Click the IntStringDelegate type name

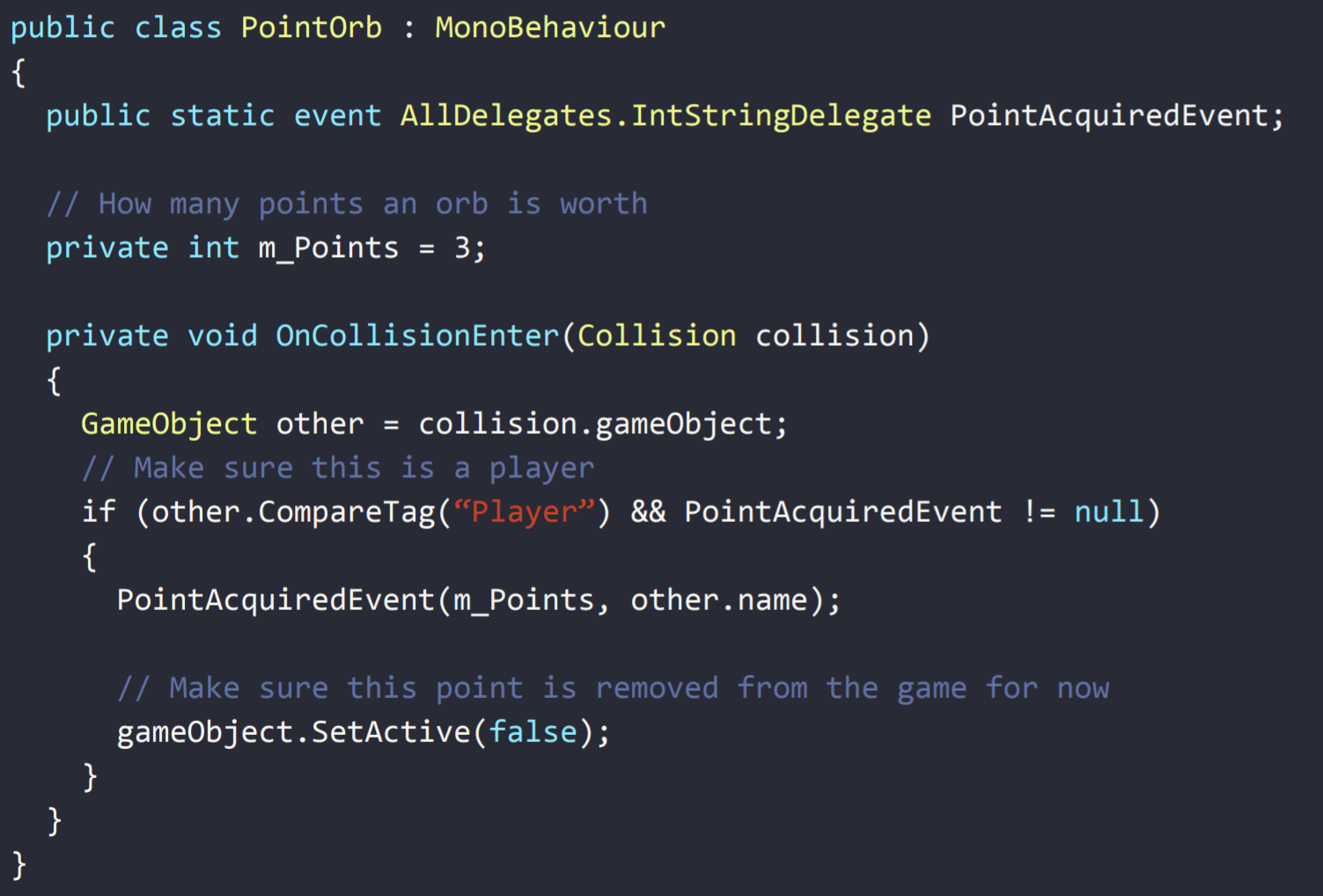[x=781, y=115]
